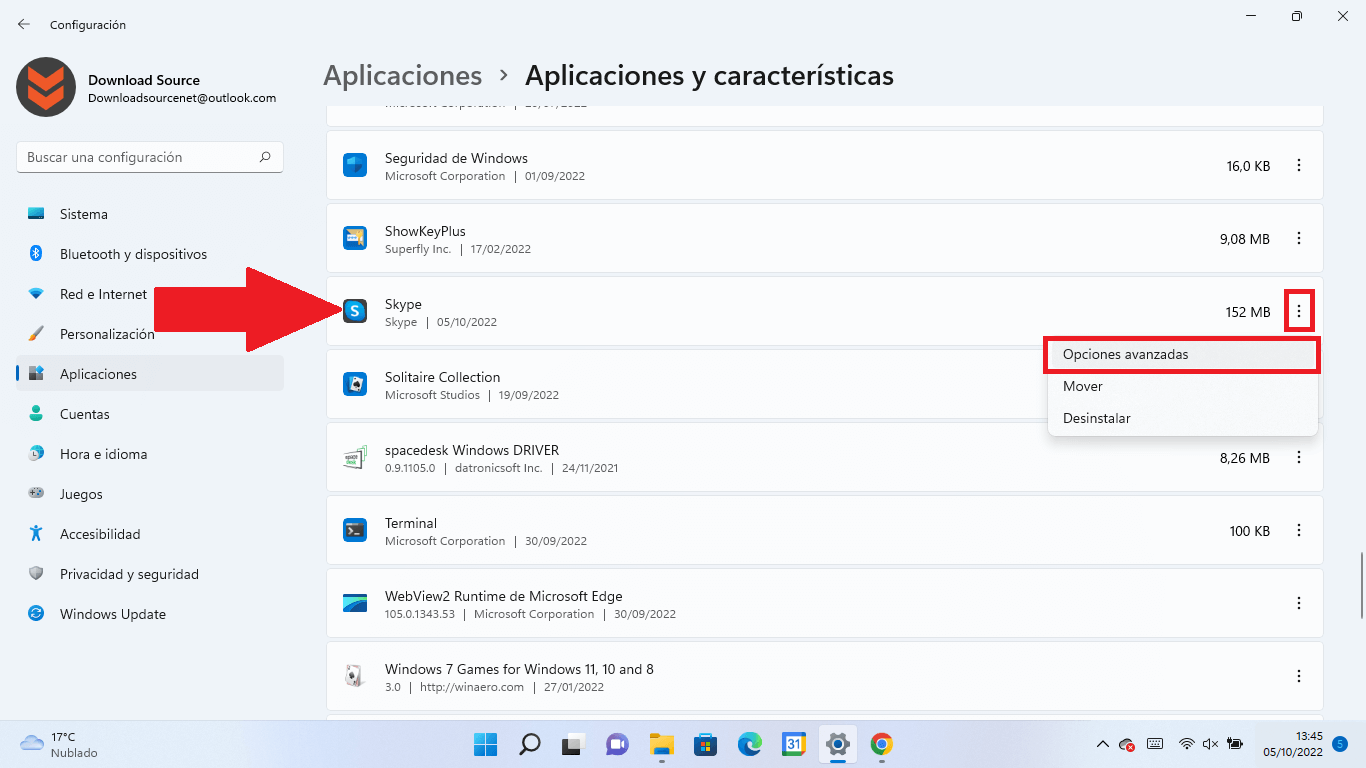Screen dimensions: 1366x768
Task: Open more options for WebView2 Runtime
Action: tap(1299, 604)
